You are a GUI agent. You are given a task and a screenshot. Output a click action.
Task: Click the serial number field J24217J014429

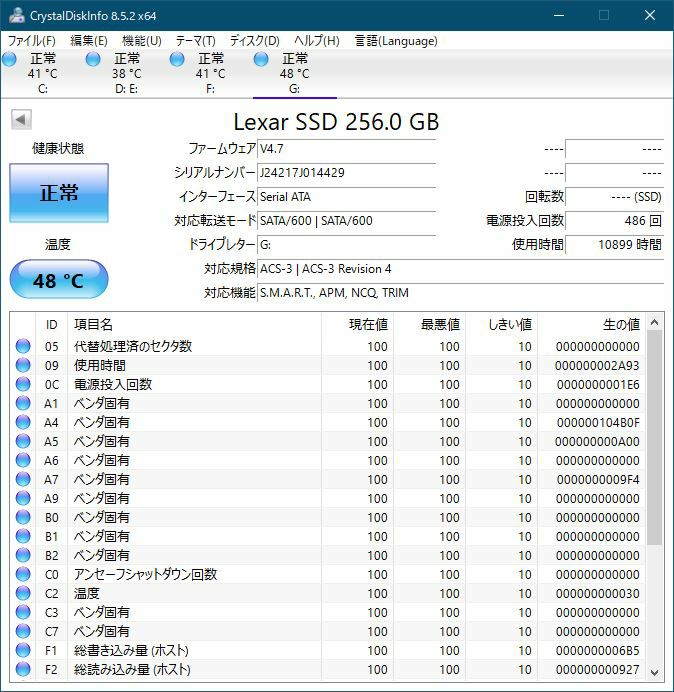tap(346, 173)
